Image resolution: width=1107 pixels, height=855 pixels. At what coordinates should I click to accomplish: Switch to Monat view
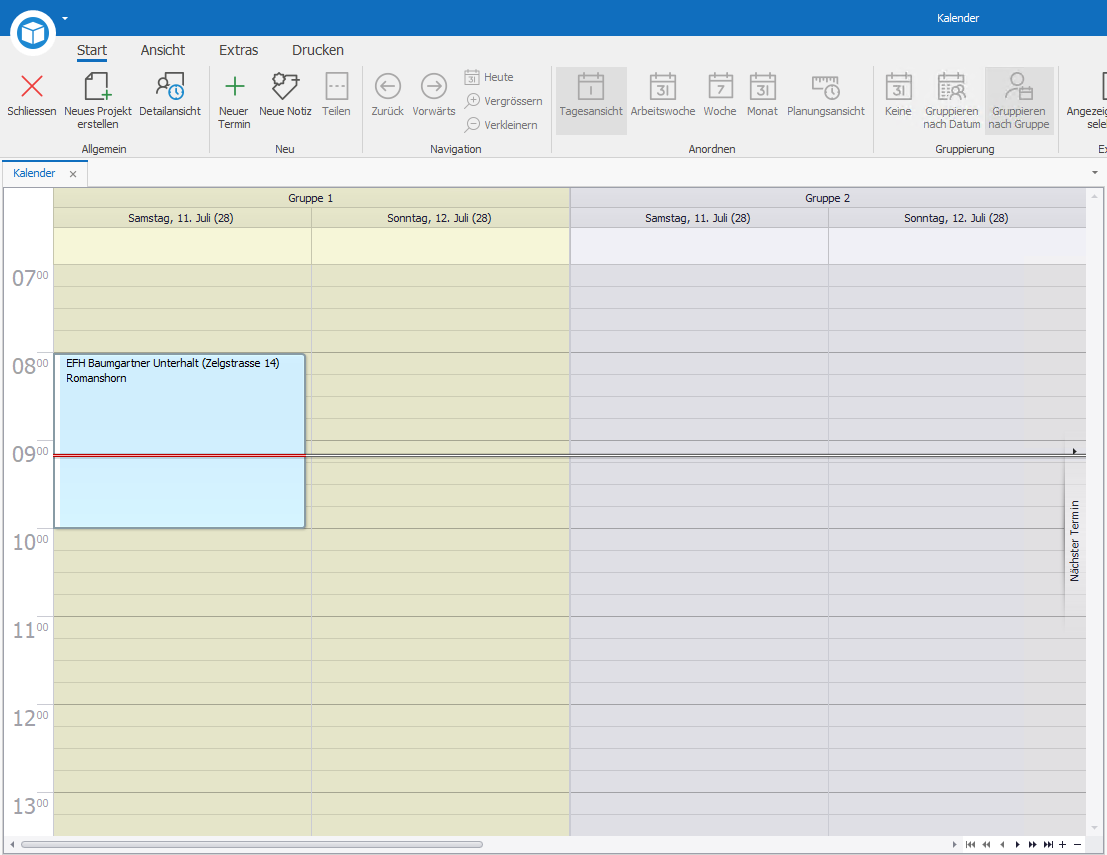762,94
